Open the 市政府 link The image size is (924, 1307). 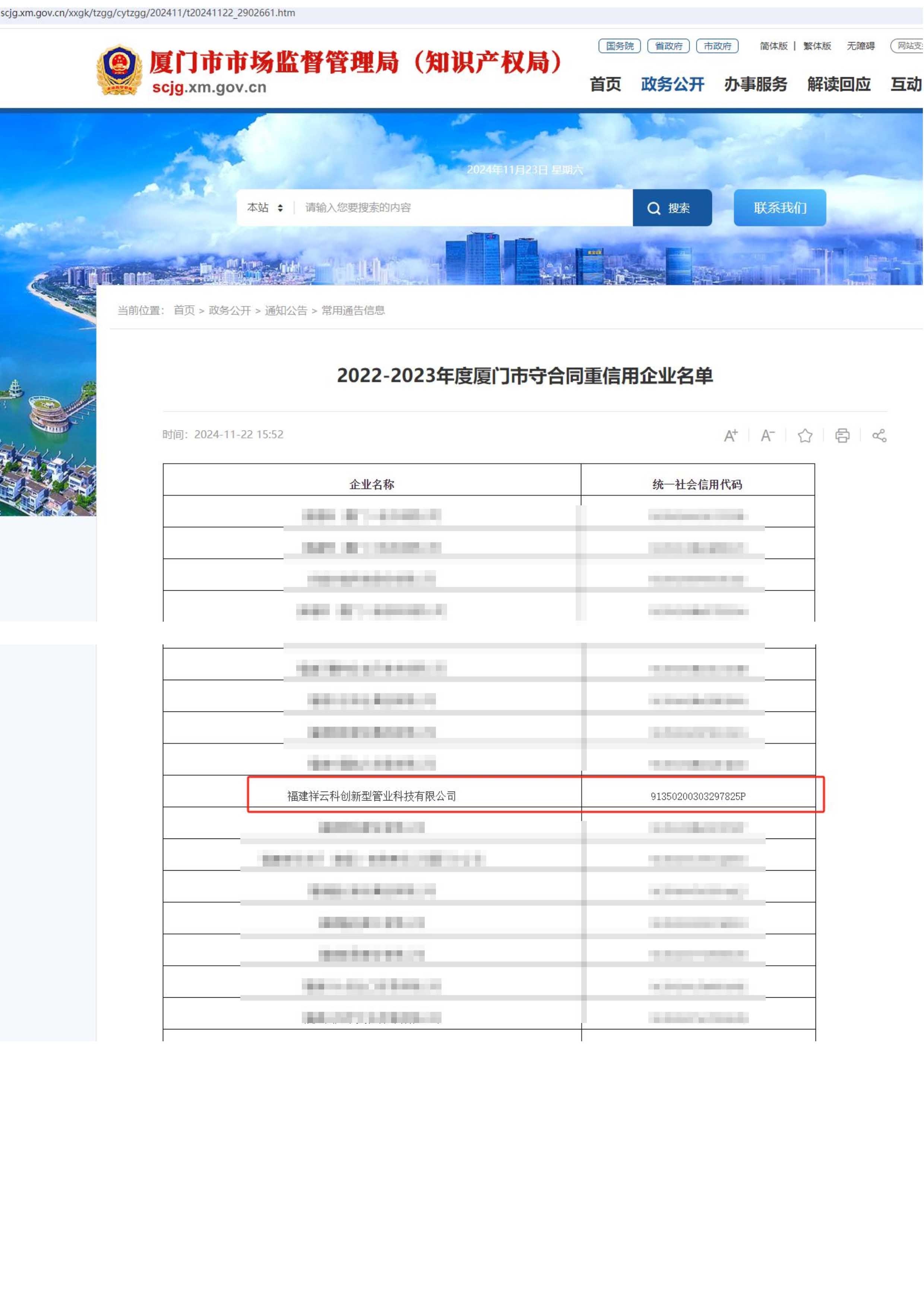[x=718, y=46]
